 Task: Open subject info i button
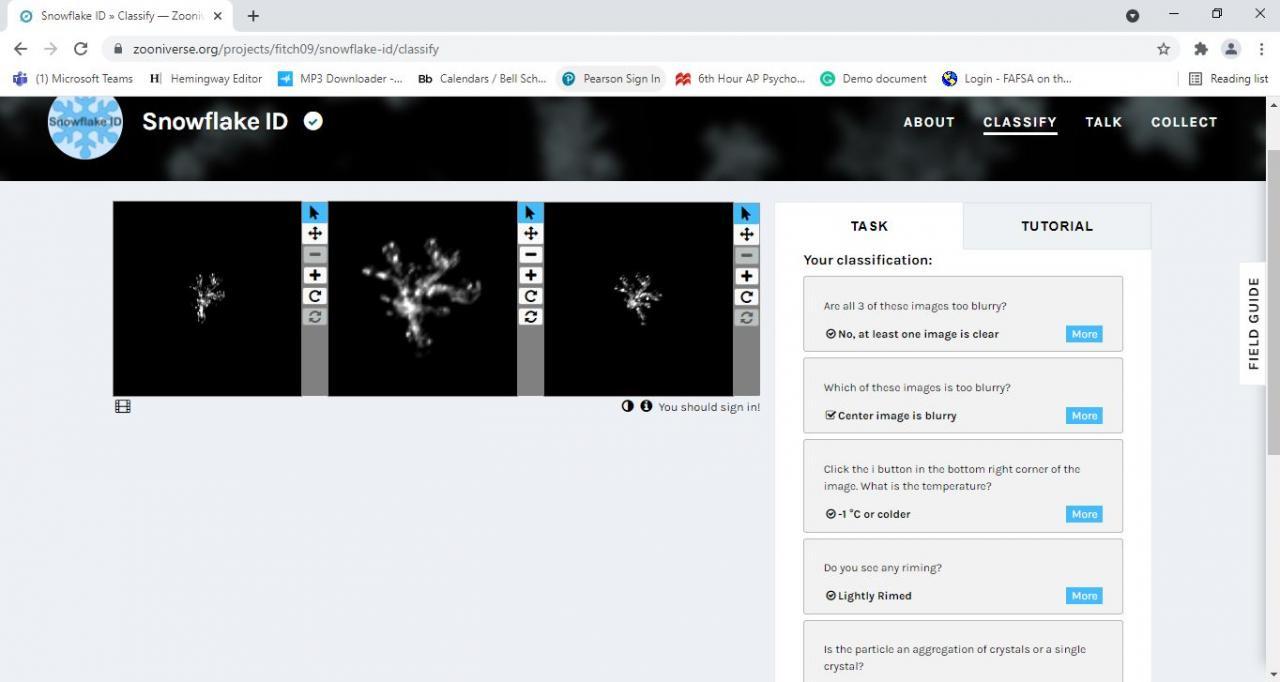(646, 406)
